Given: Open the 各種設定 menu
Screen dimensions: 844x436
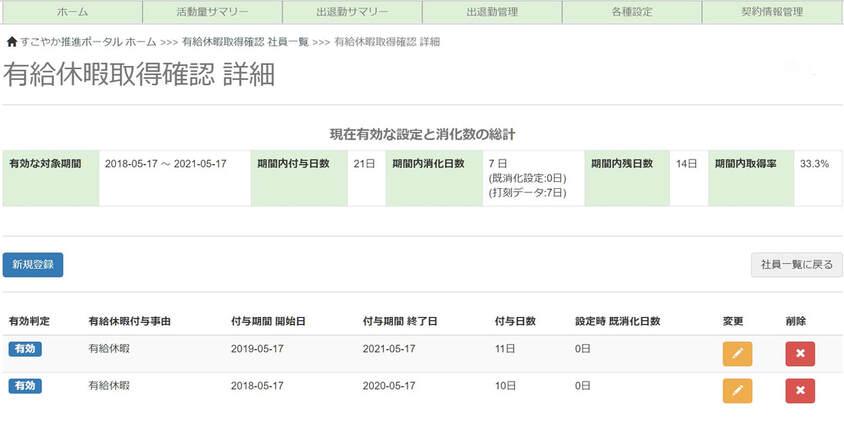Looking at the screenshot, I should [632, 12].
